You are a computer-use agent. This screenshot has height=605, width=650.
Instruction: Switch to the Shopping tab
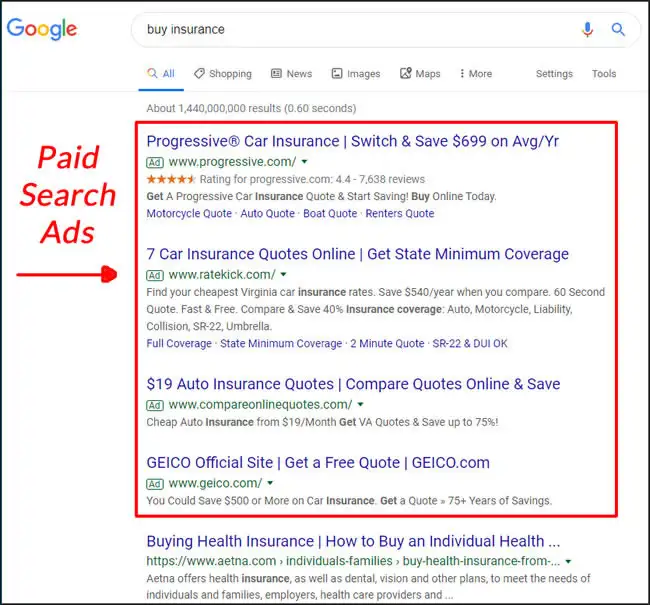(x=223, y=74)
